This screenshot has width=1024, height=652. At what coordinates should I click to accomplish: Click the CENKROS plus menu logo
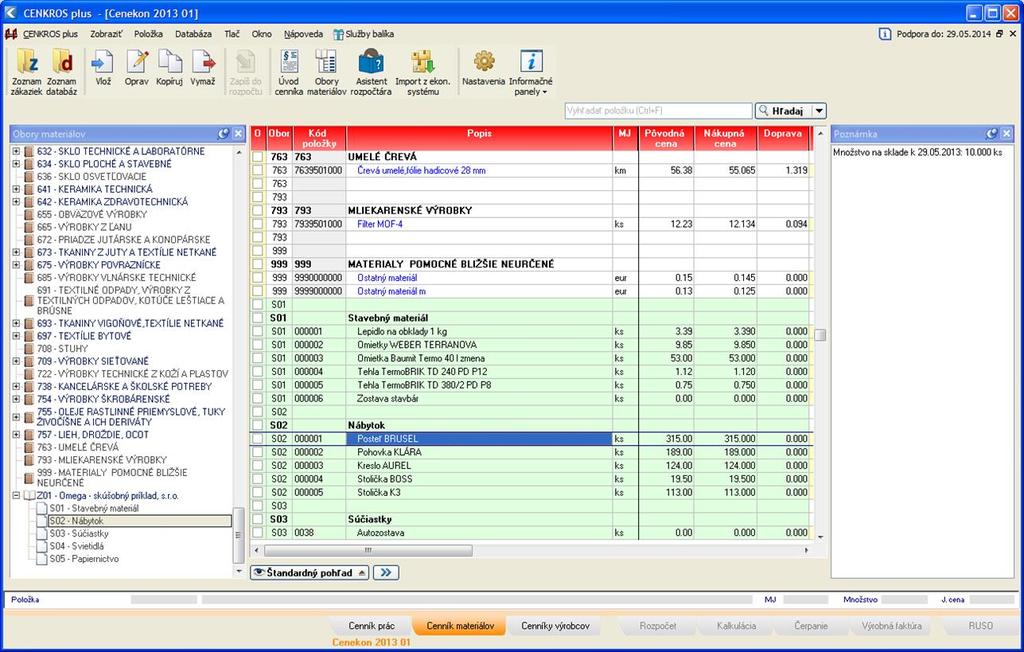click(11, 34)
